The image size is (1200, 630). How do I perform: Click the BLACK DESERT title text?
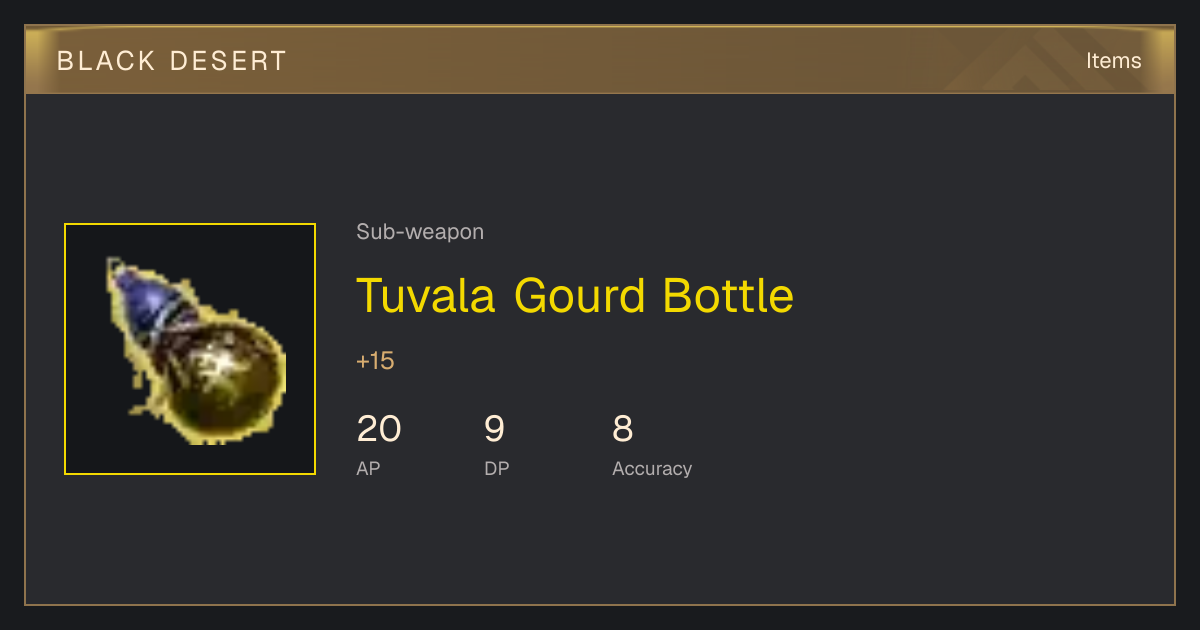tap(172, 61)
